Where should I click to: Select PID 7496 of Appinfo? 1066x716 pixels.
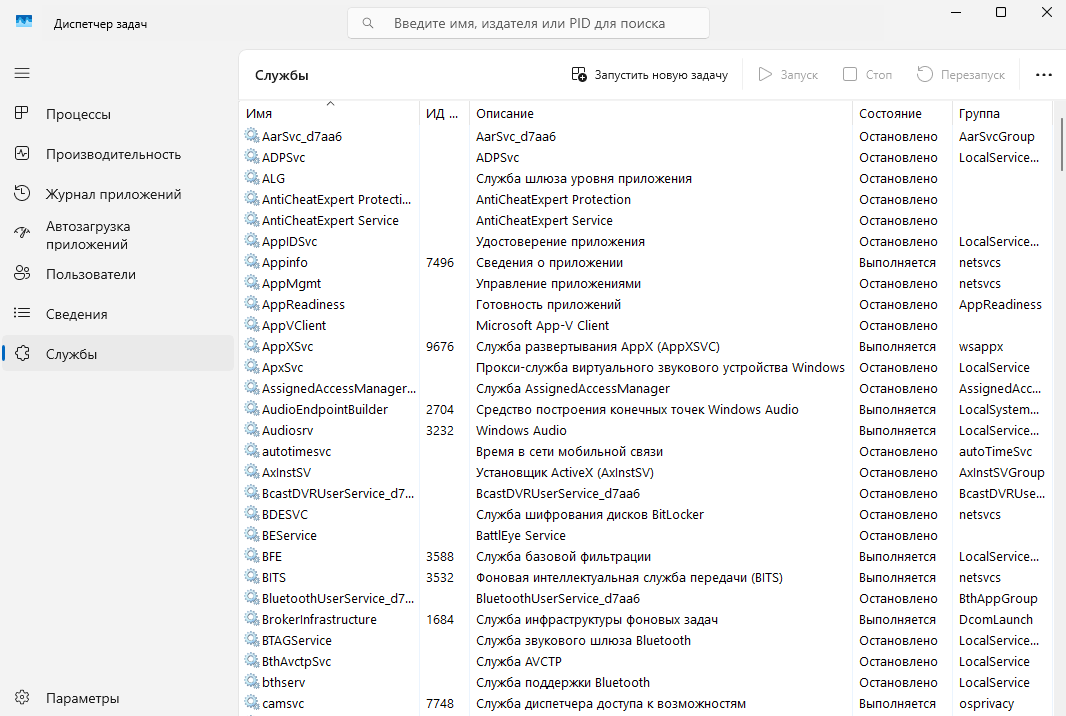coord(440,262)
